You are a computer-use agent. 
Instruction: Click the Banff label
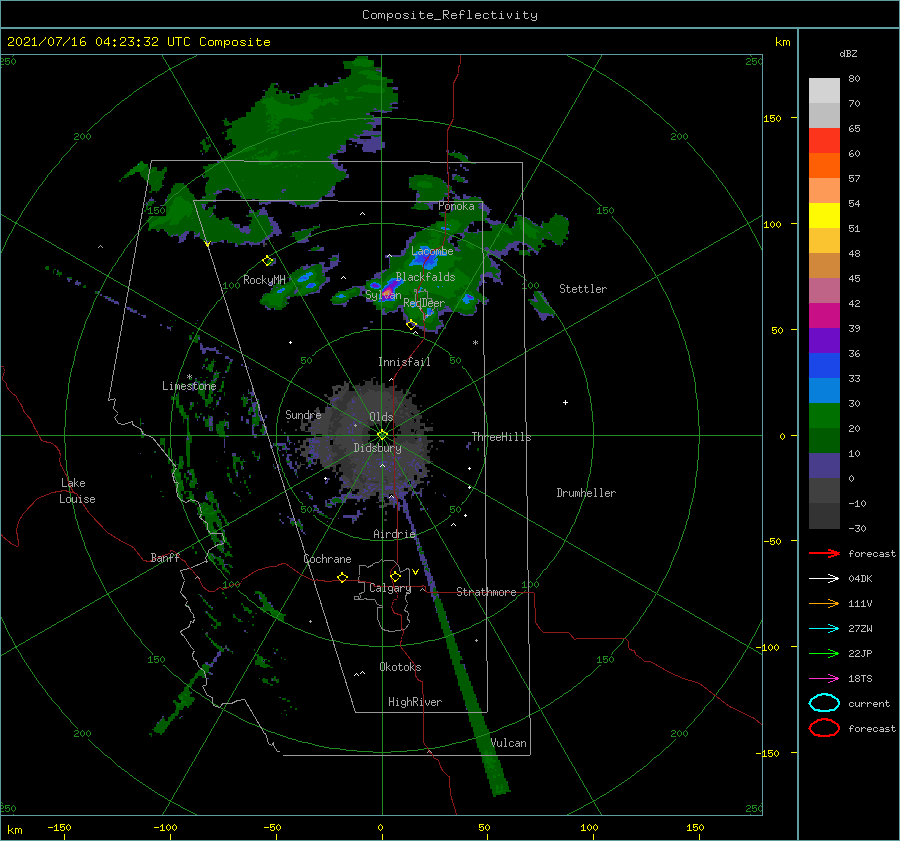click(165, 557)
